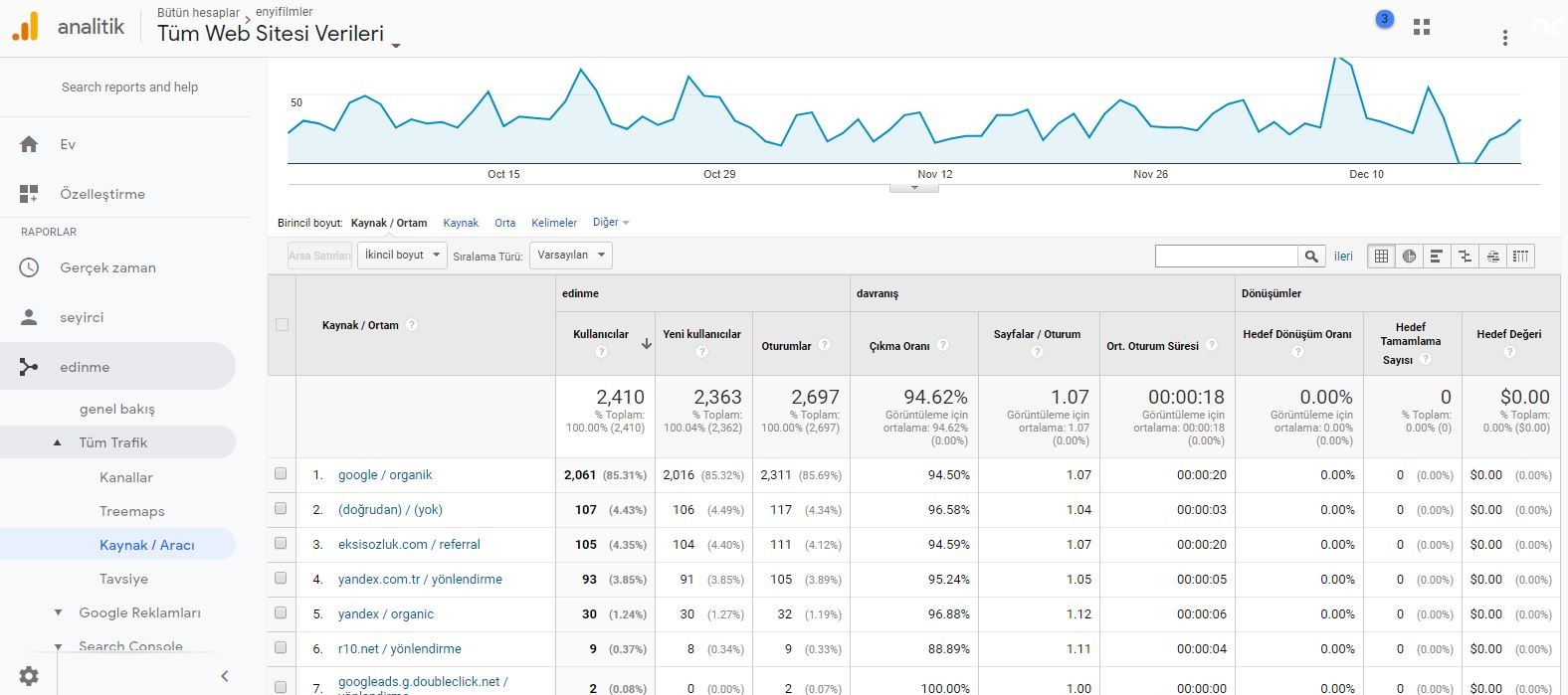Open the Varsayılan sorting type dropdown
The image size is (1568, 695).
[x=571, y=256]
